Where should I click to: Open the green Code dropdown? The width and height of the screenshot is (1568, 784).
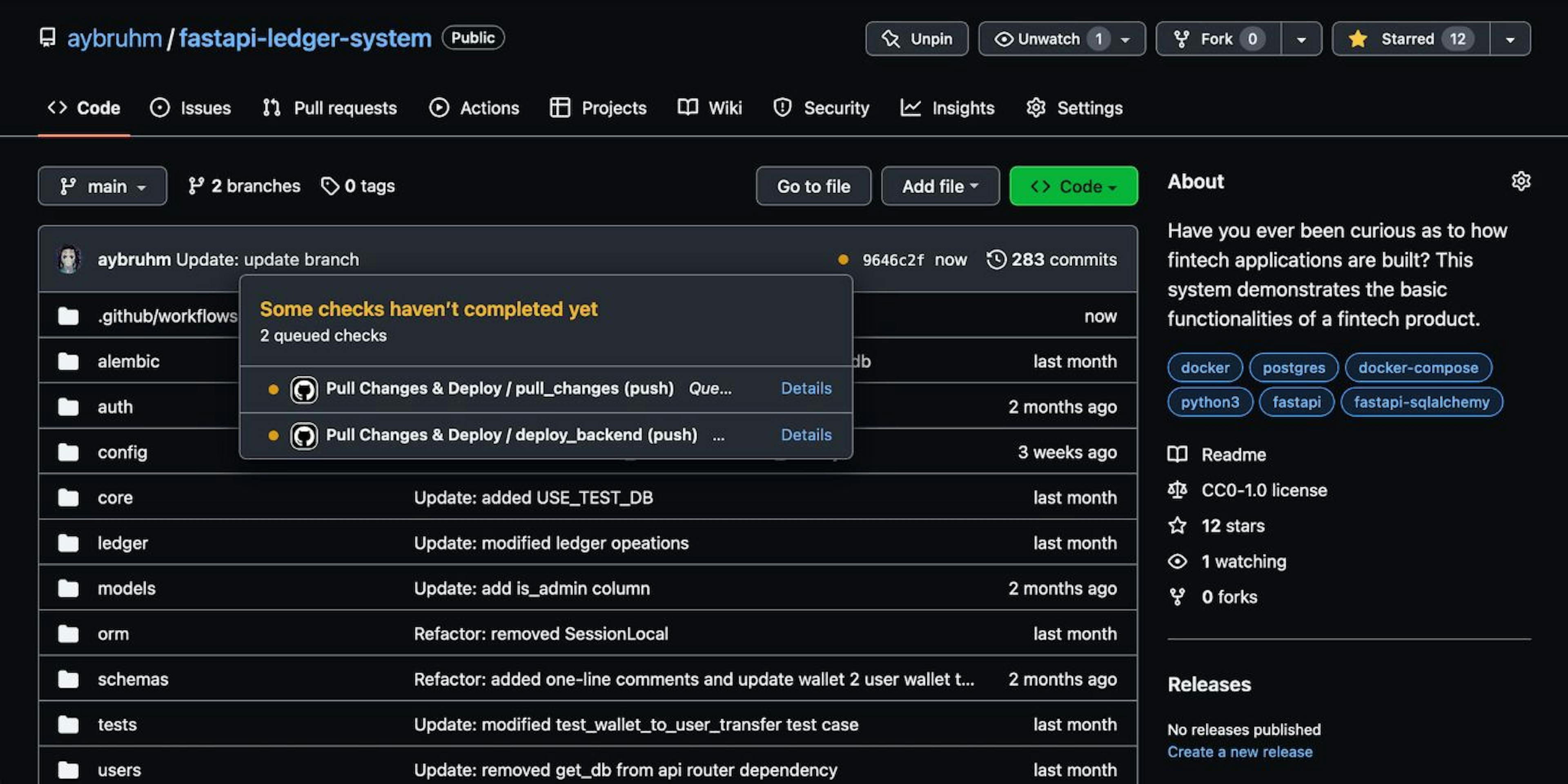(1074, 186)
